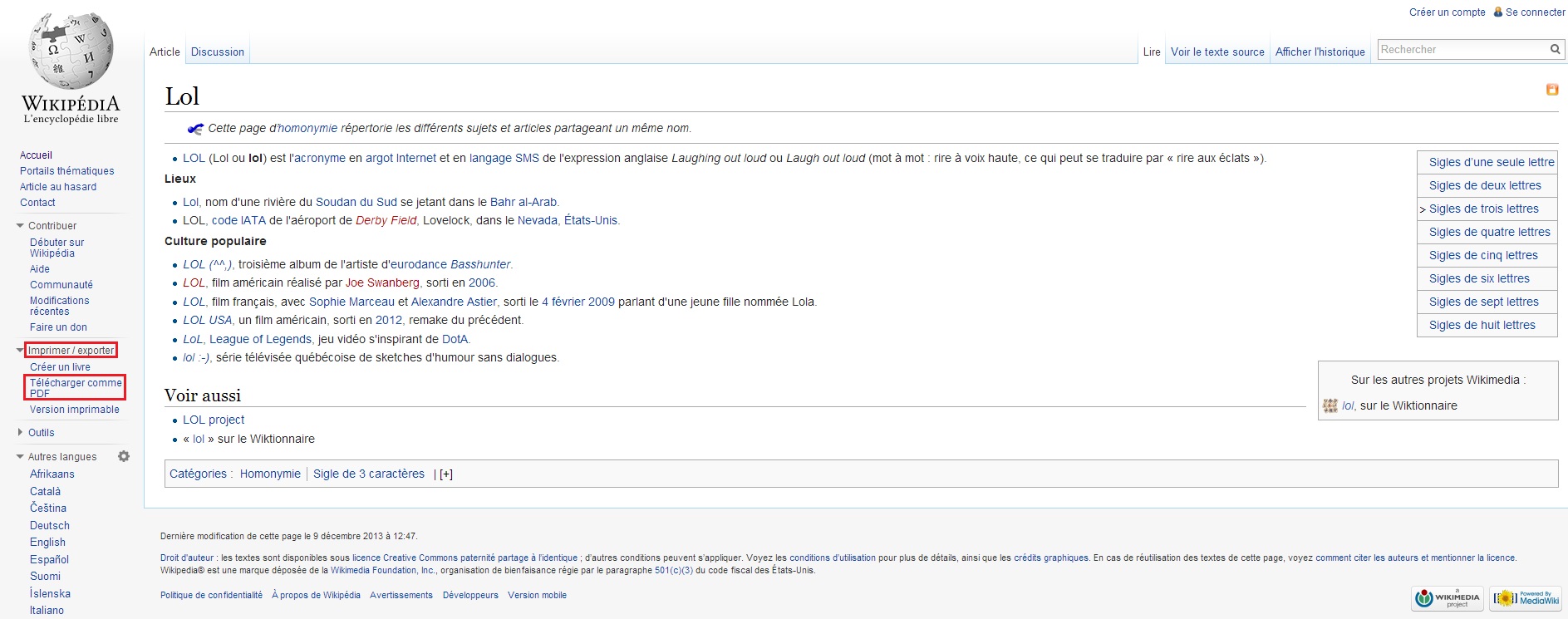Viewport: 1568px width, 619px height.
Task: Open Sigle de 3 caractères category
Action: 369,474
